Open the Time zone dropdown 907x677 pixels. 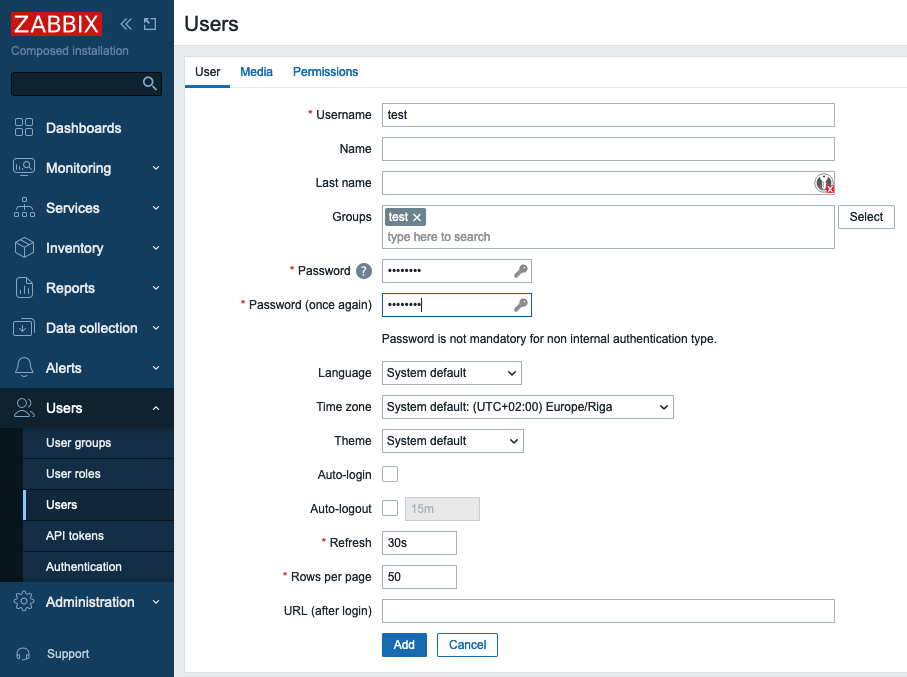pos(527,407)
